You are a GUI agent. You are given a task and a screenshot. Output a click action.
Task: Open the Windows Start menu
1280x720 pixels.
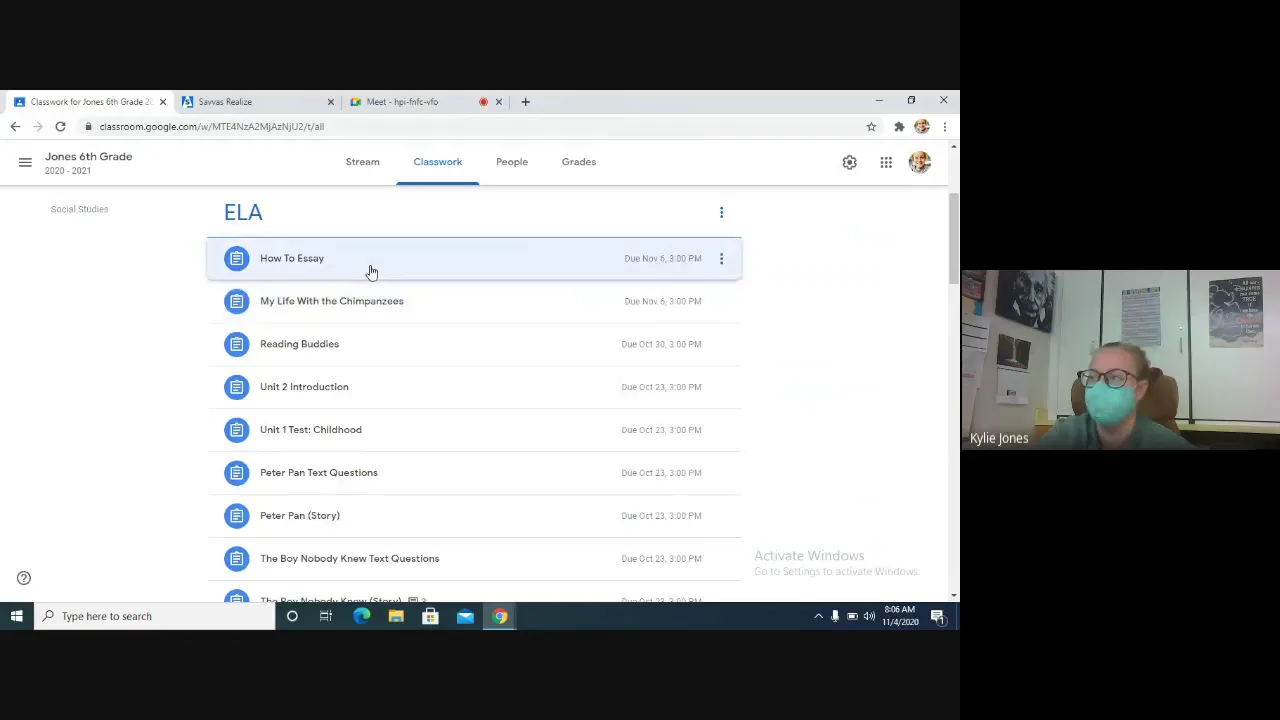16,616
